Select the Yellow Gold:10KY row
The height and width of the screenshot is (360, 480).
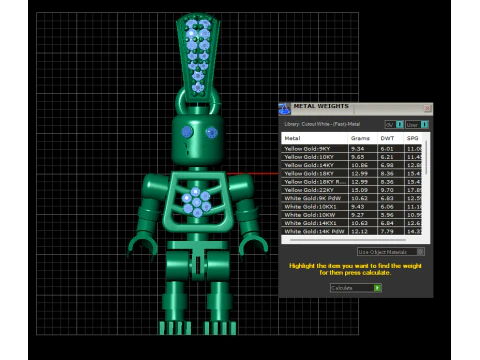point(352,157)
